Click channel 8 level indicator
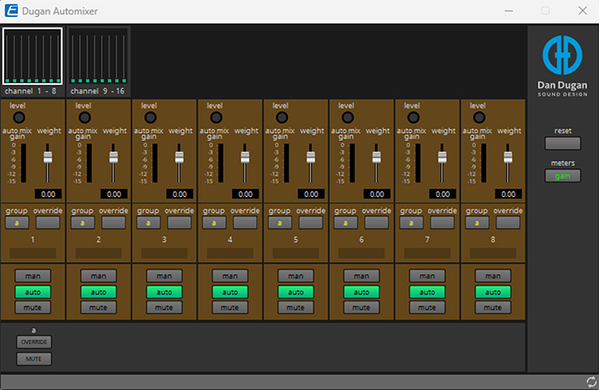This screenshot has width=600, height=390. (479, 117)
